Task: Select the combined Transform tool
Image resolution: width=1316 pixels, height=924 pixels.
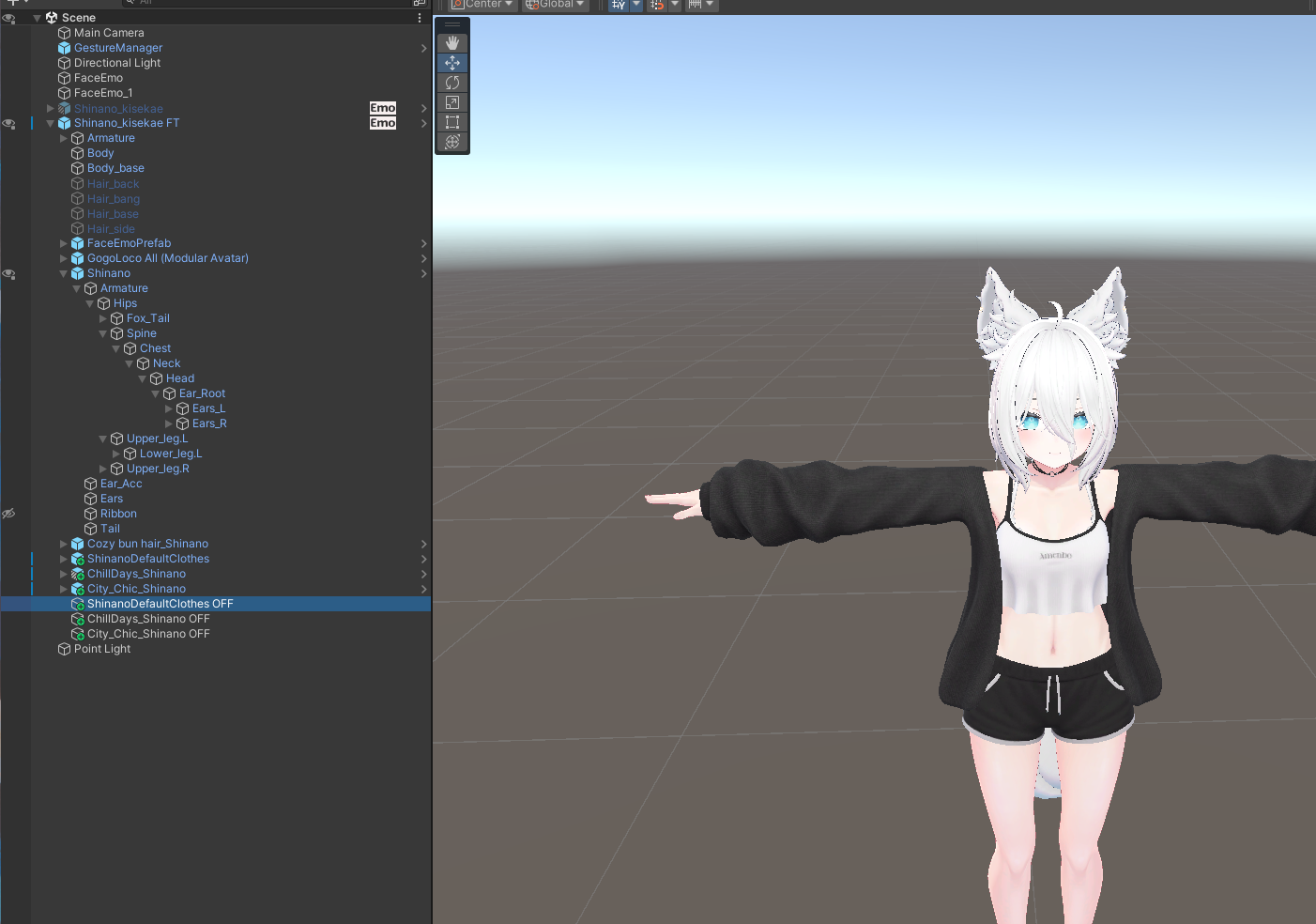Action: [x=452, y=142]
